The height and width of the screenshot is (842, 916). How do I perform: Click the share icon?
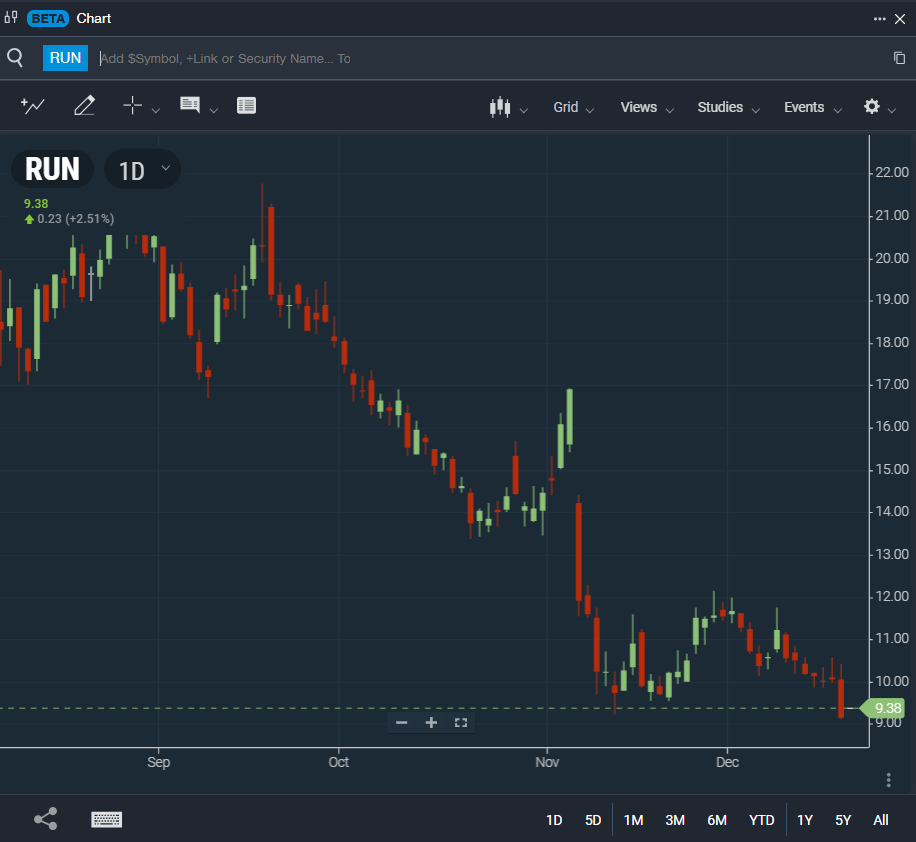(x=46, y=819)
